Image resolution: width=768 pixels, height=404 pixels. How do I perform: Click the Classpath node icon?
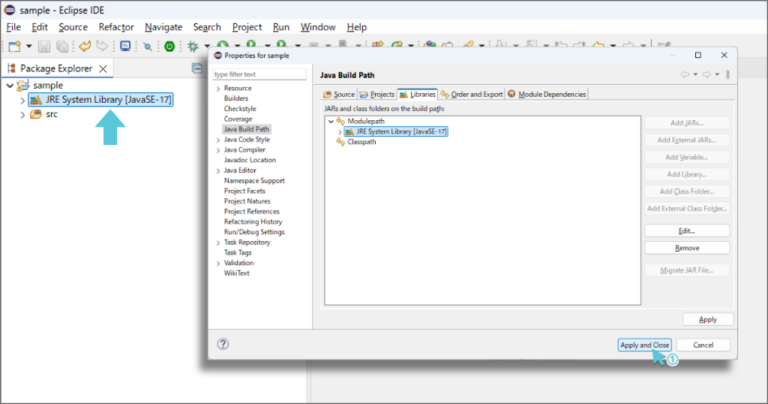[341, 142]
